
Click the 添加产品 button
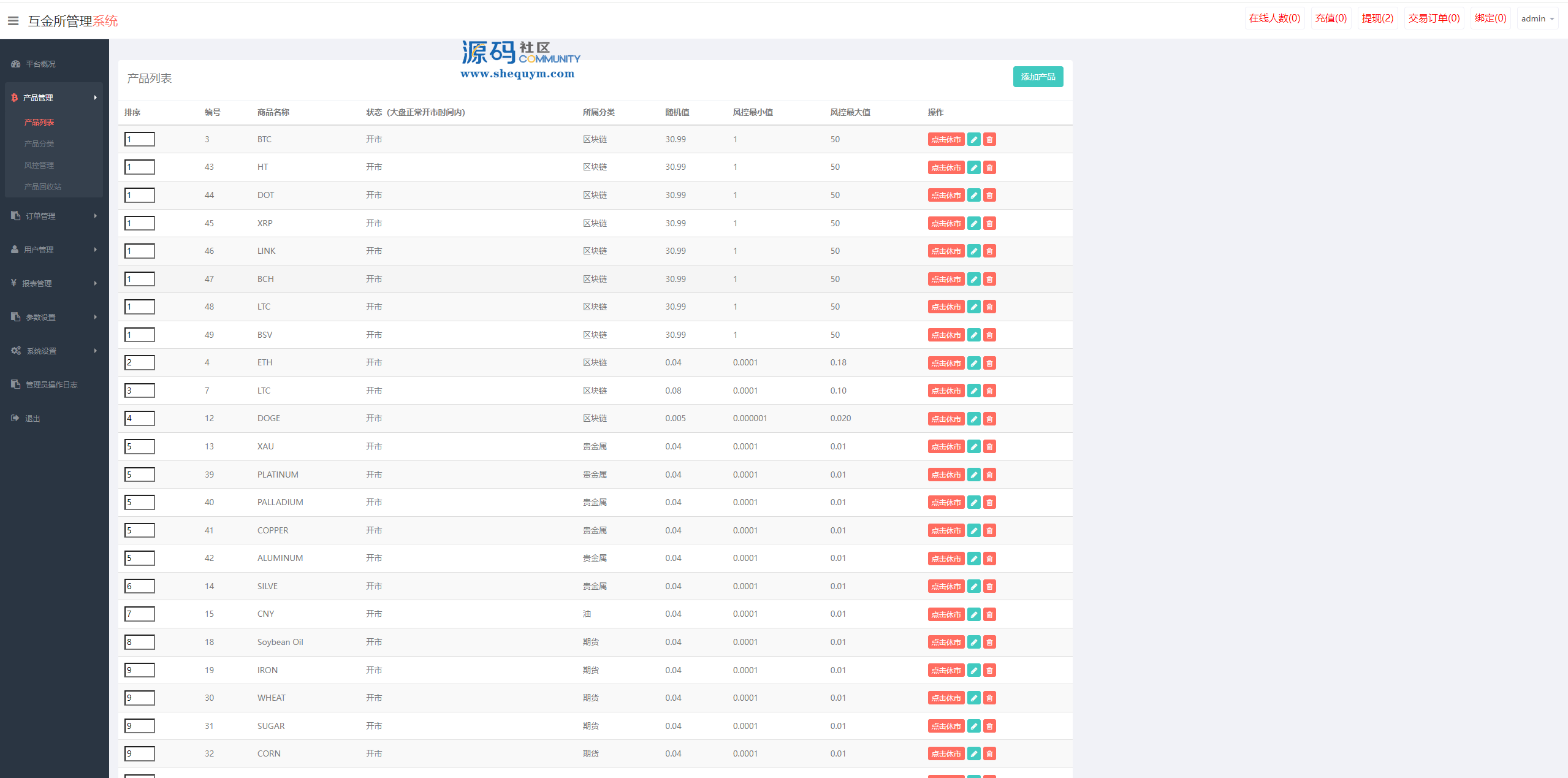(1038, 77)
